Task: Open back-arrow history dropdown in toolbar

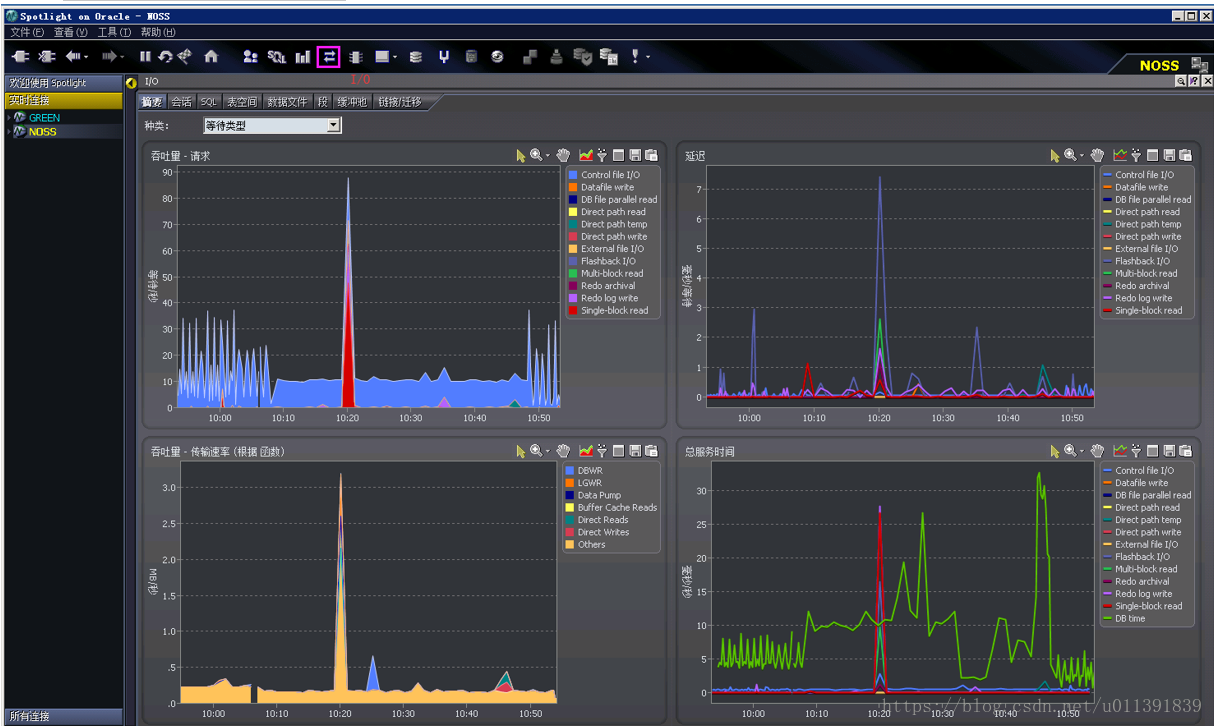Action: tap(86, 57)
